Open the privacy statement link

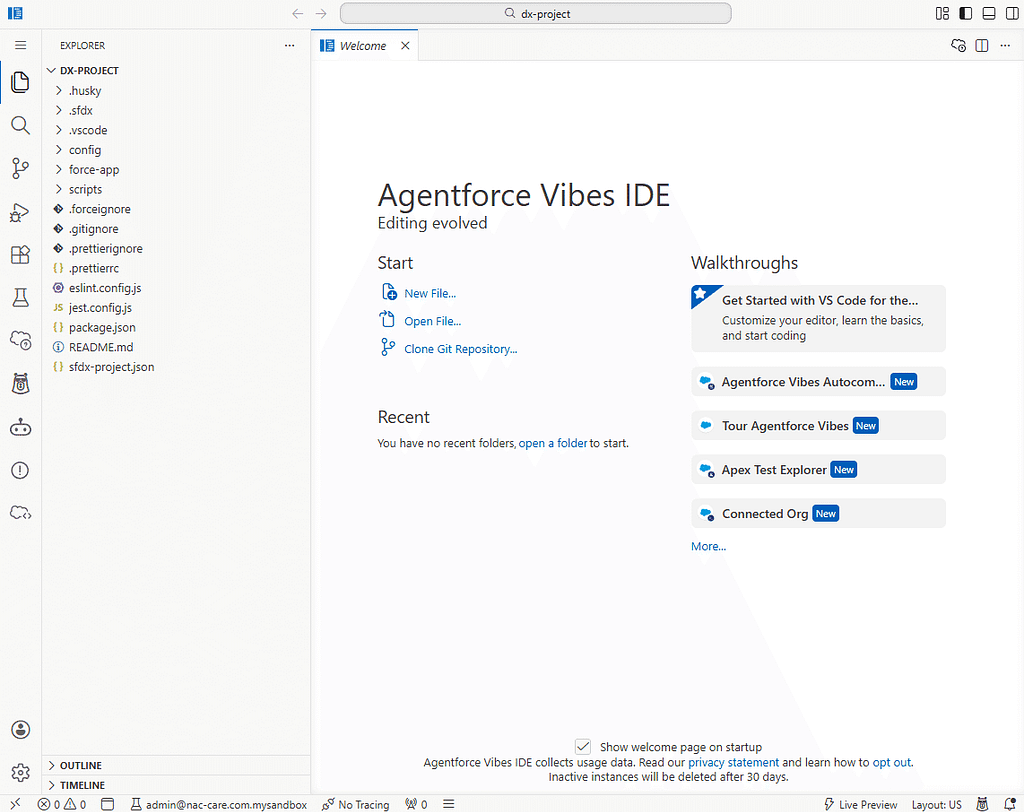coord(733,762)
